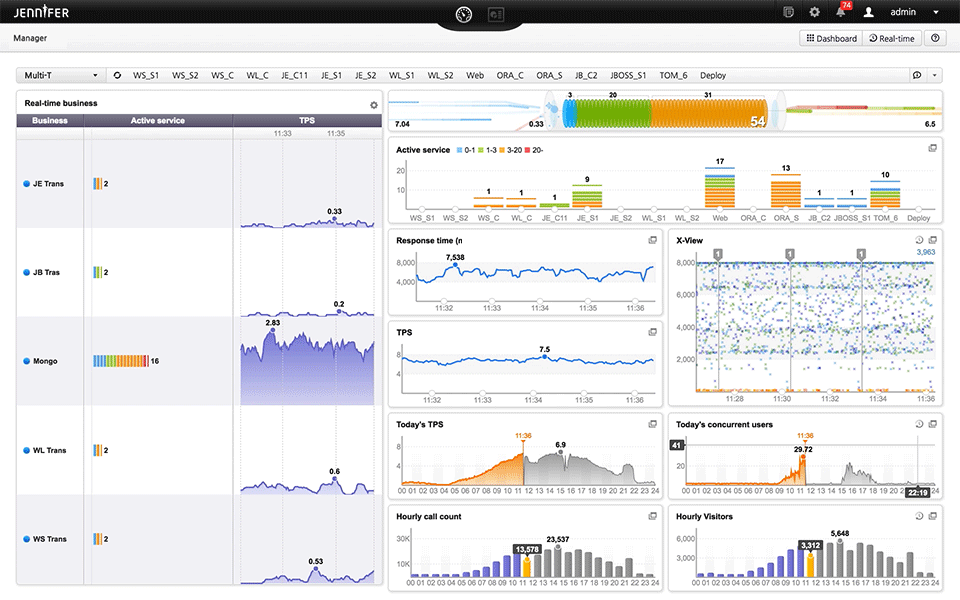Open the settings gear in the top bar
Screen dimensions: 960x600
[x=814, y=11]
